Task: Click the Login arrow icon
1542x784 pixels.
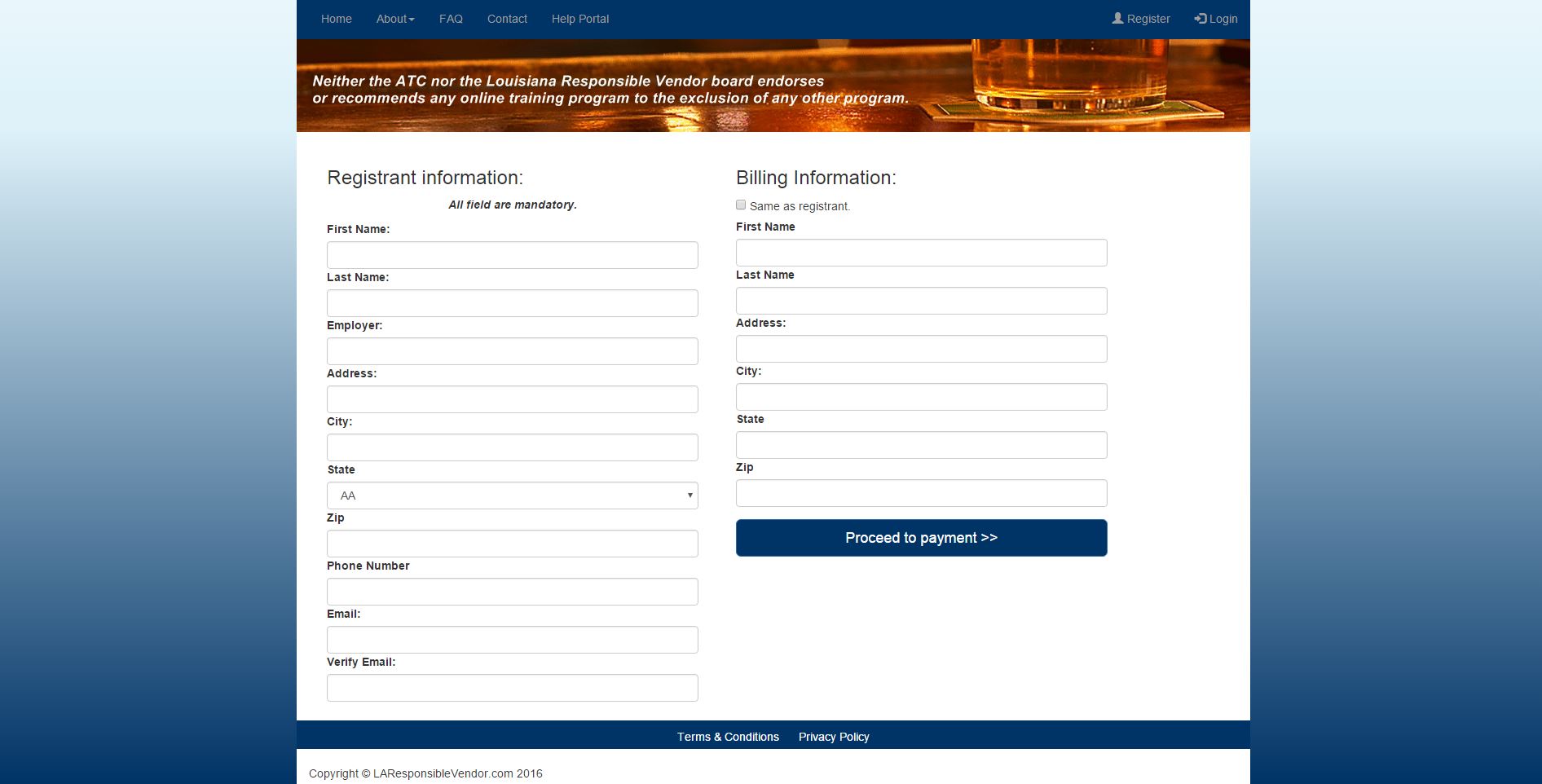Action: click(1201, 19)
